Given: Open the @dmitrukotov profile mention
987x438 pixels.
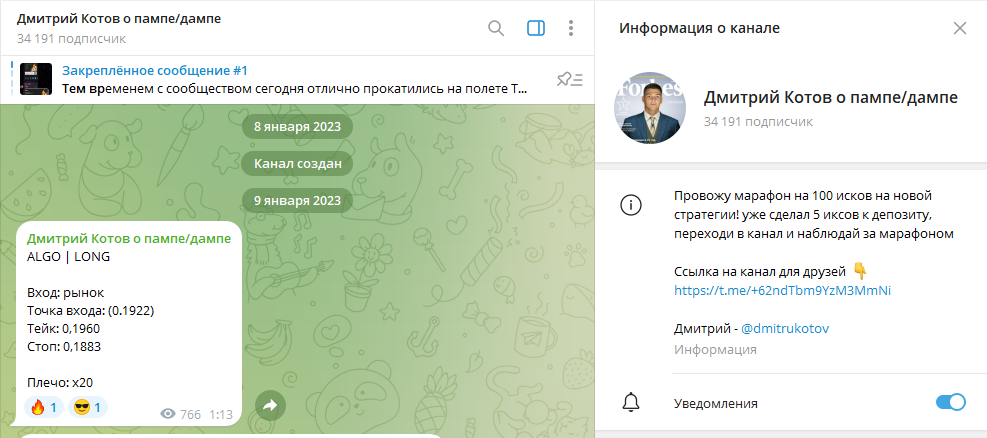Looking at the screenshot, I should tap(785, 328).
